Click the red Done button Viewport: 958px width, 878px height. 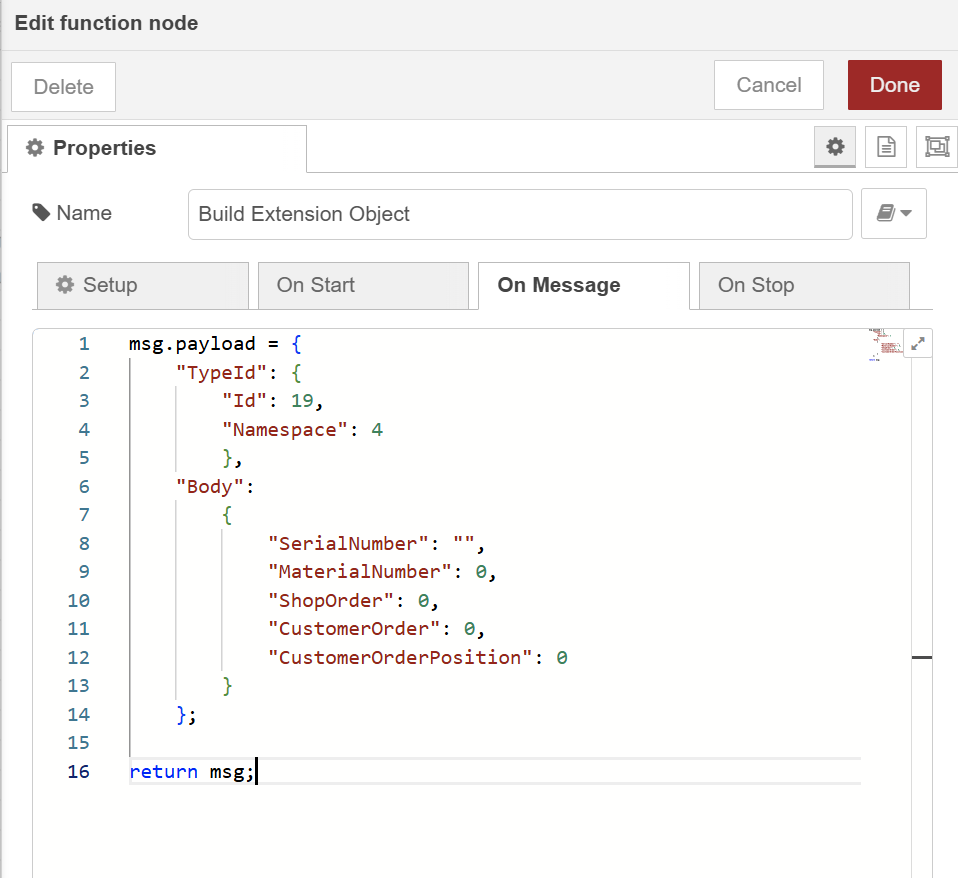tap(894, 85)
